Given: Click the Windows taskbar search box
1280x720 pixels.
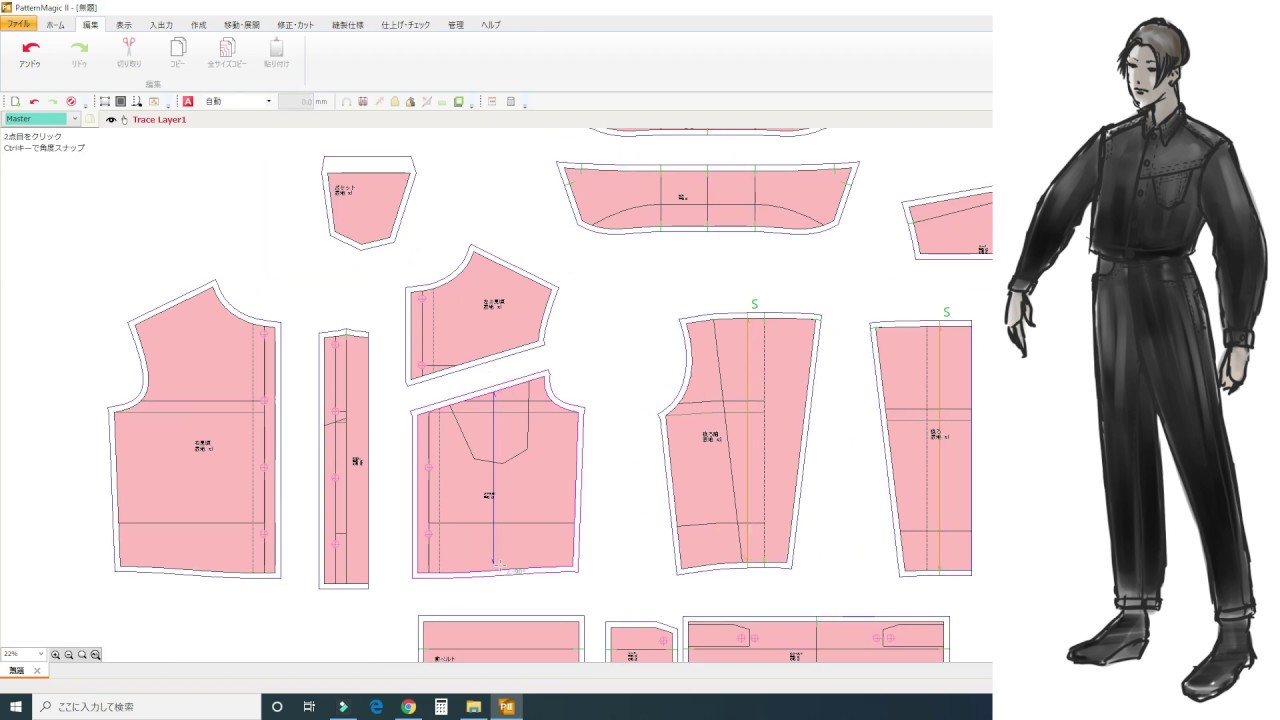Looking at the screenshot, I should click(147, 707).
